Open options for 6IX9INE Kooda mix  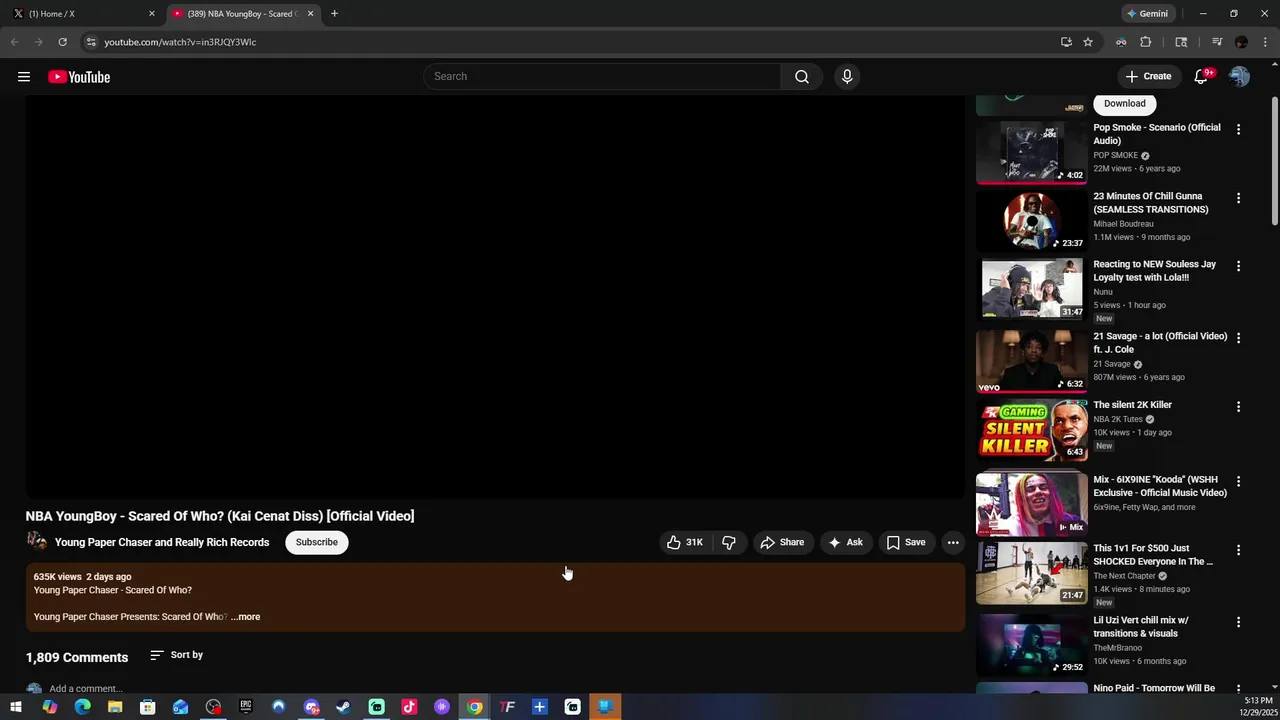pos(1238,482)
